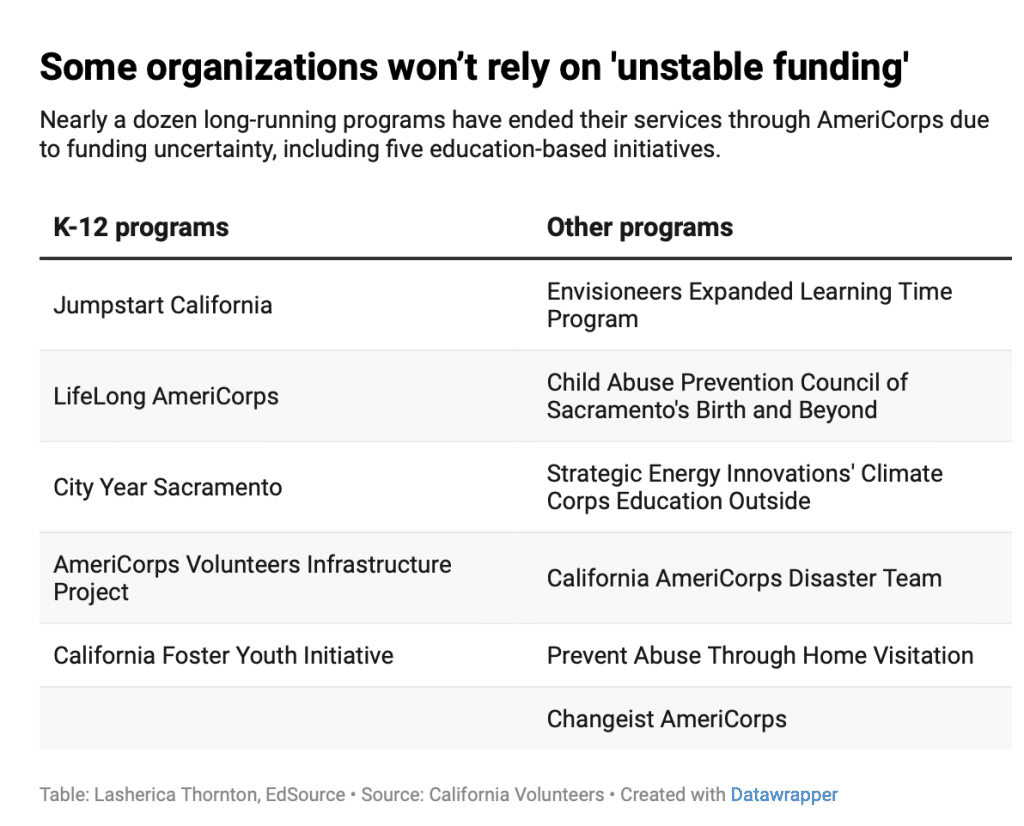Select Prevent Abuse Through Home Visitation cell

coord(760,656)
